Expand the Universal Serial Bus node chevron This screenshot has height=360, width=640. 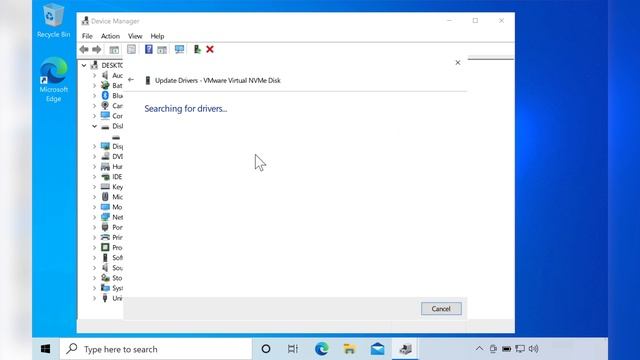(x=94, y=298)
